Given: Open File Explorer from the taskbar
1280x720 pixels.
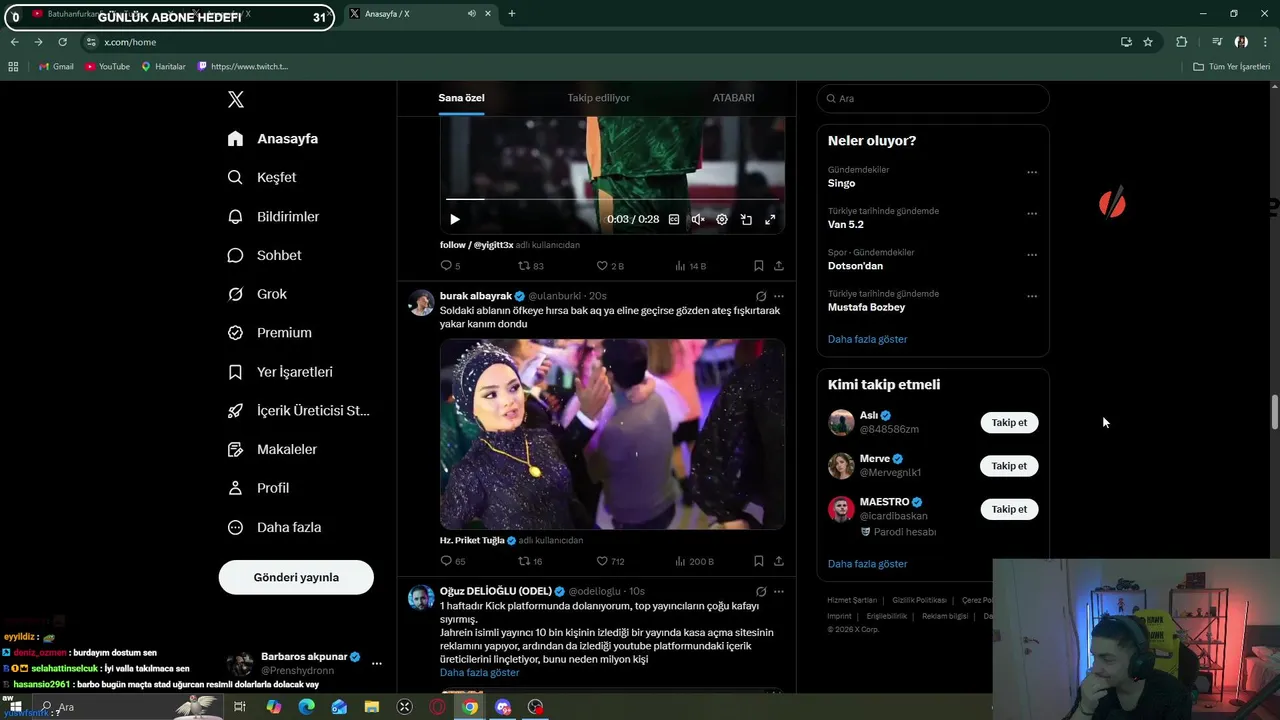Looking at the screenshot, I should (x=372, y=707).
